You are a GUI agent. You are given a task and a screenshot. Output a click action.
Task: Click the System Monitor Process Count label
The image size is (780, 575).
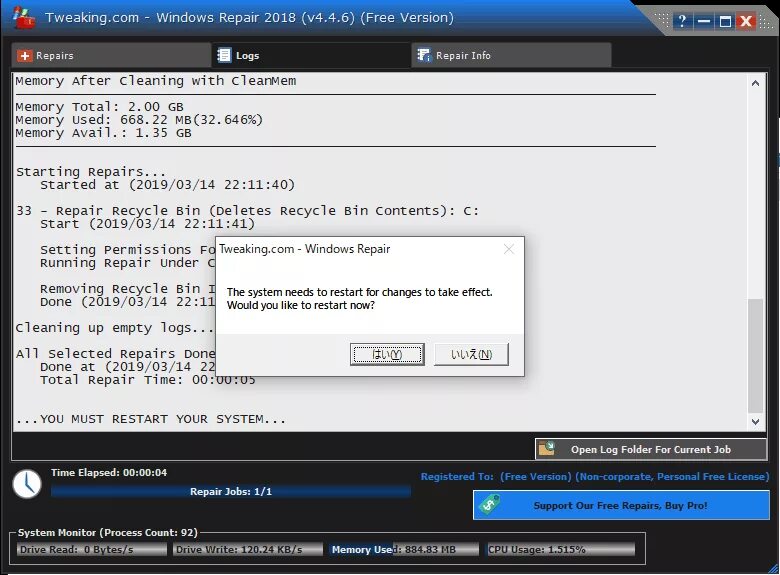pyautogui.click(x=107, y=532)
